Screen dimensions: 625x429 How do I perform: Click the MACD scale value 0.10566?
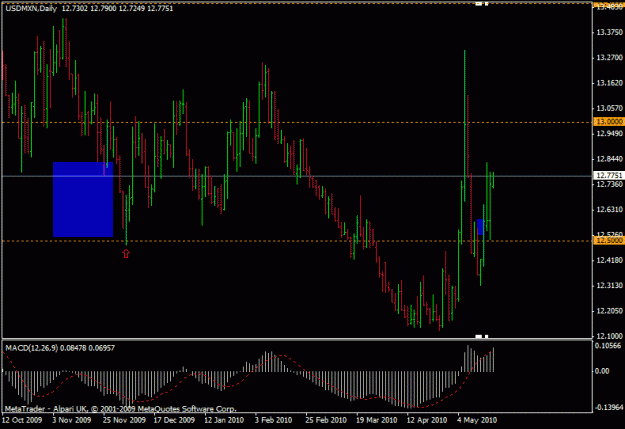608,346
